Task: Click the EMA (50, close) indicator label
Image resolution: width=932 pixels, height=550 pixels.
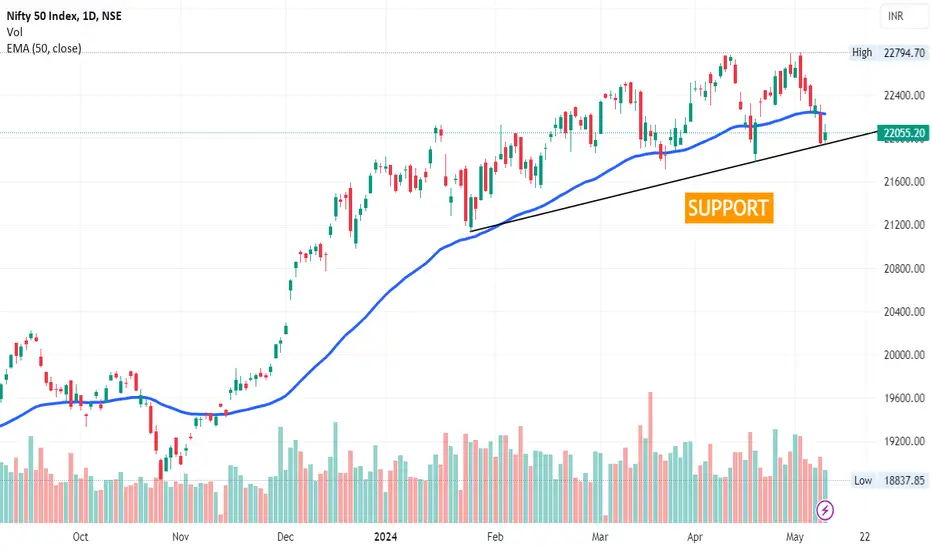Action: pos(44,49)
